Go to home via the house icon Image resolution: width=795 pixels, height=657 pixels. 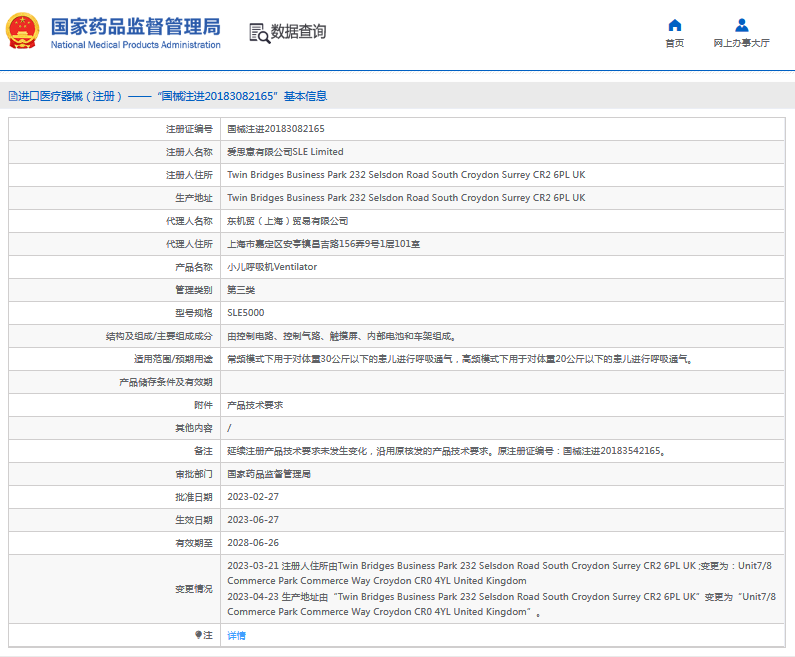[674, 25]
